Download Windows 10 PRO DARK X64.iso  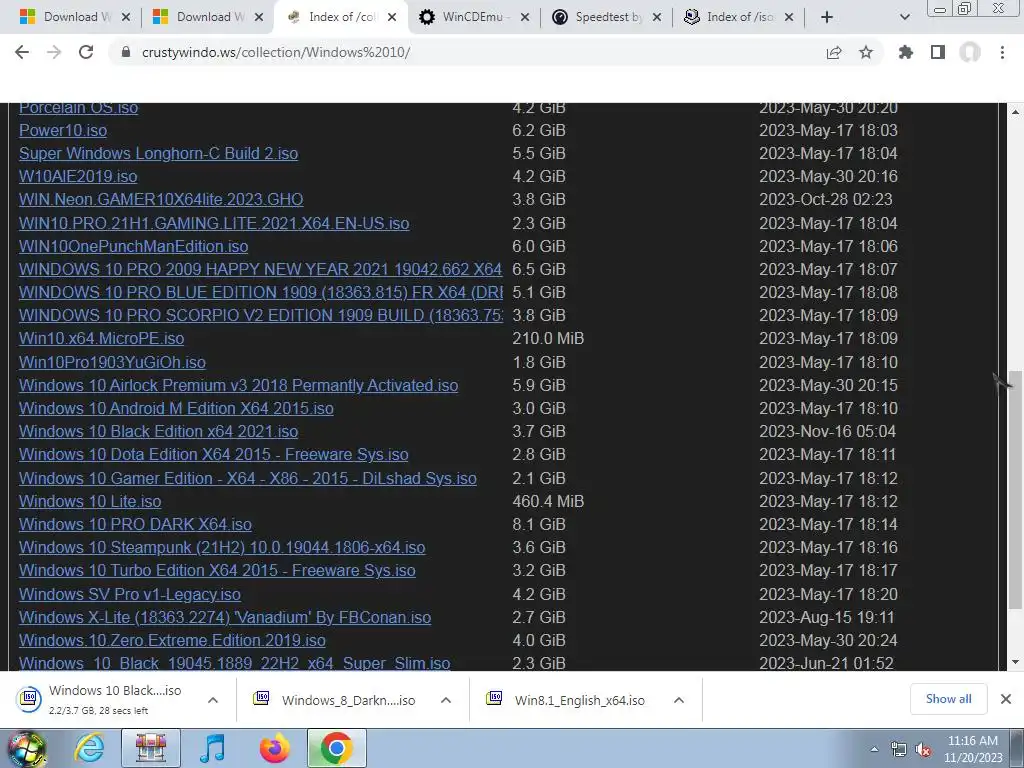[135, 524]
